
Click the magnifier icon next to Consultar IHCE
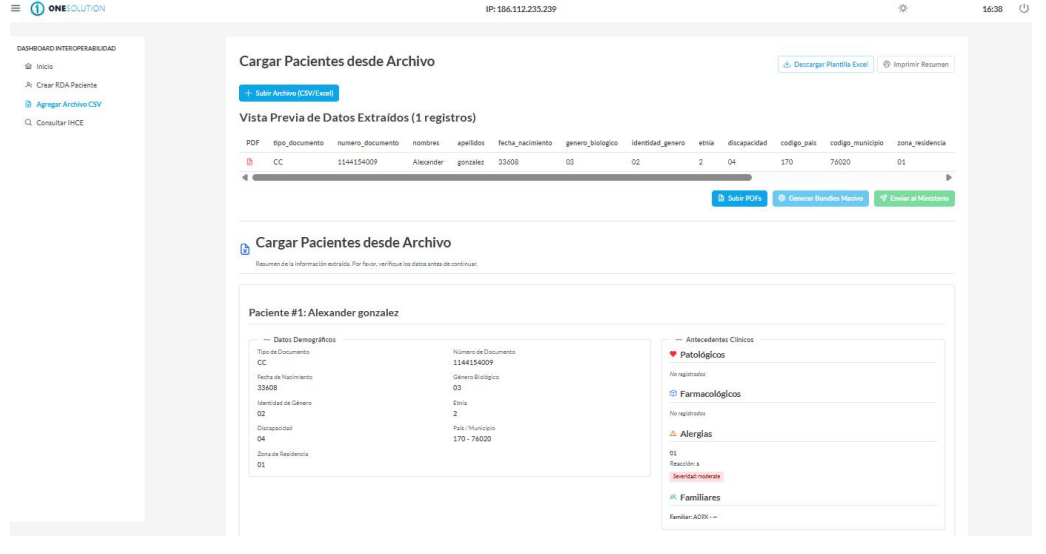point(28,123)
